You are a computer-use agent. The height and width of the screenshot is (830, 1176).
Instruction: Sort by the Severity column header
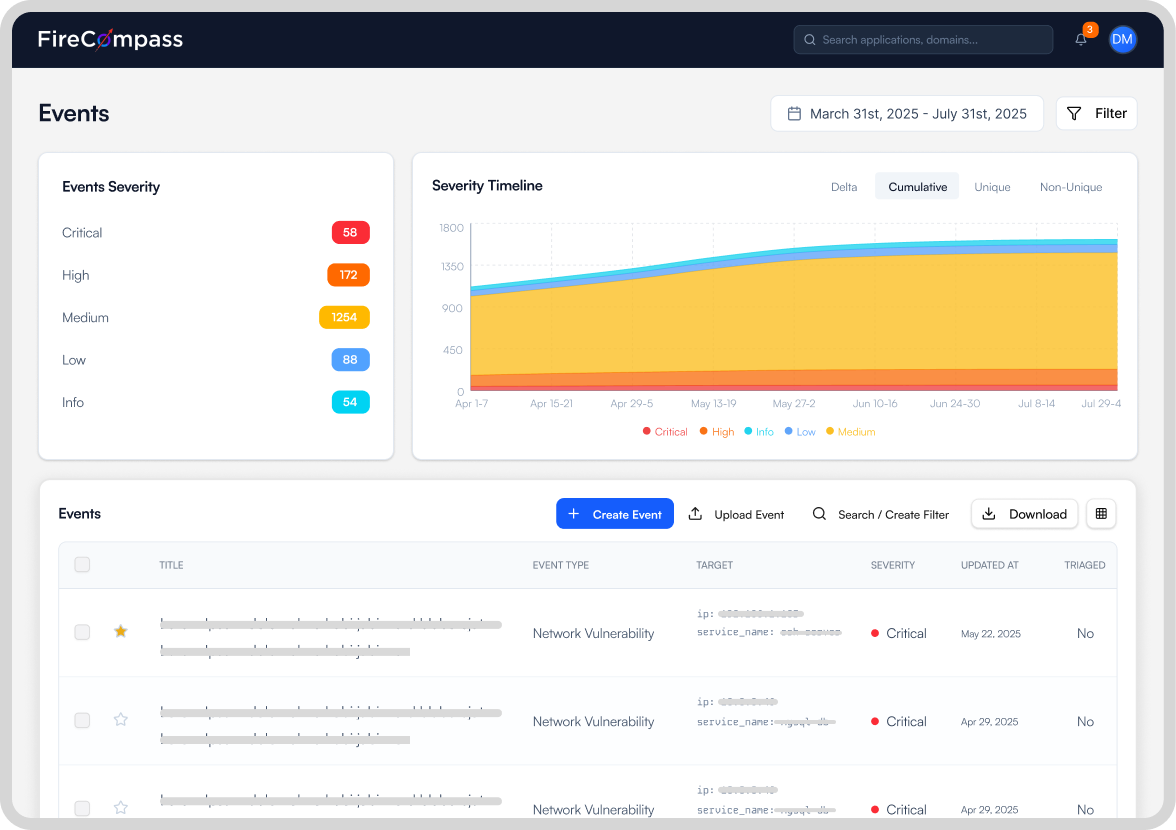click(892, 565)
